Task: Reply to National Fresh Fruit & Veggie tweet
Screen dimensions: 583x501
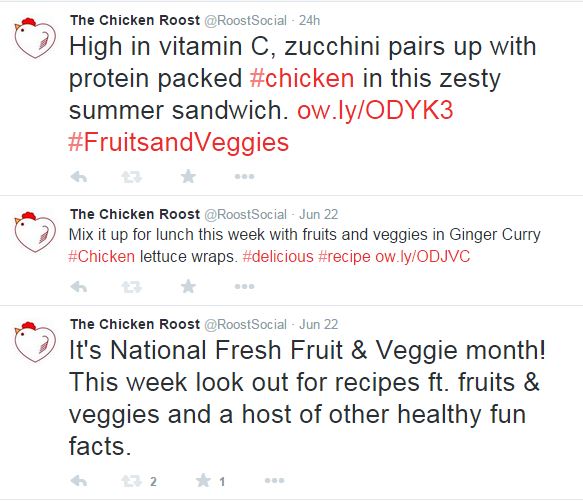Action: pos(79,481)
